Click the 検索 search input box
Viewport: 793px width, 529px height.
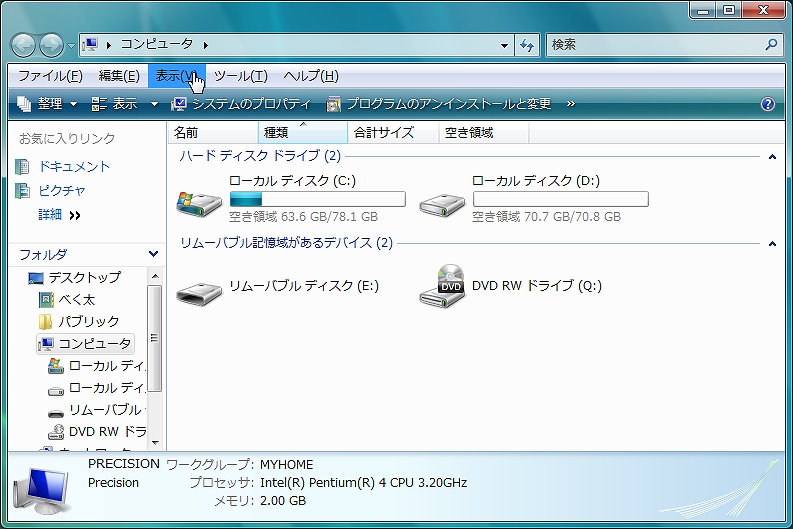(x=655, y=45)
